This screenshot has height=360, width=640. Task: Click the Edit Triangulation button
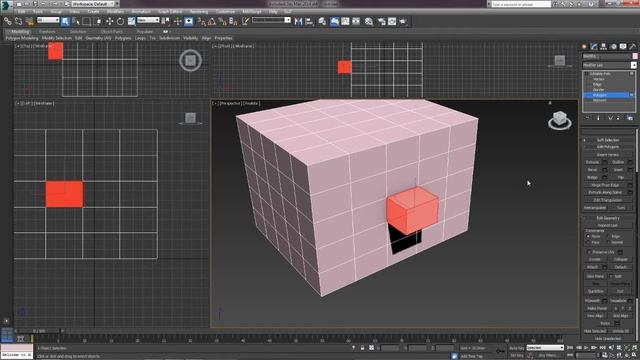pos(608,200)
